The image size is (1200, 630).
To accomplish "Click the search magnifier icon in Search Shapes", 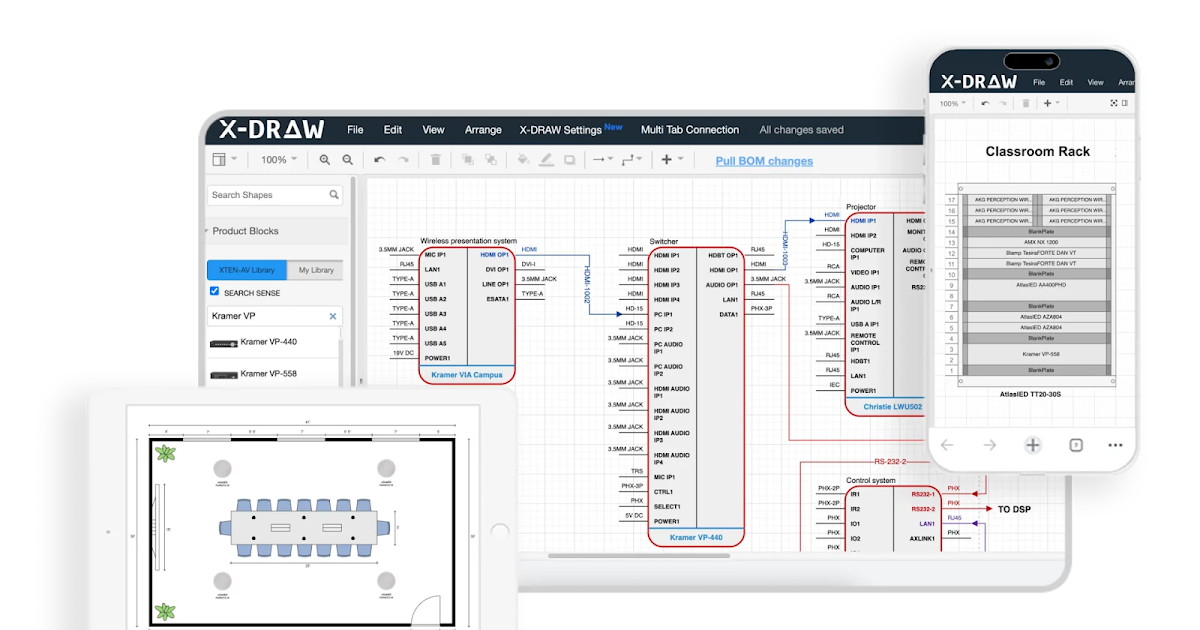I will 335,195.
